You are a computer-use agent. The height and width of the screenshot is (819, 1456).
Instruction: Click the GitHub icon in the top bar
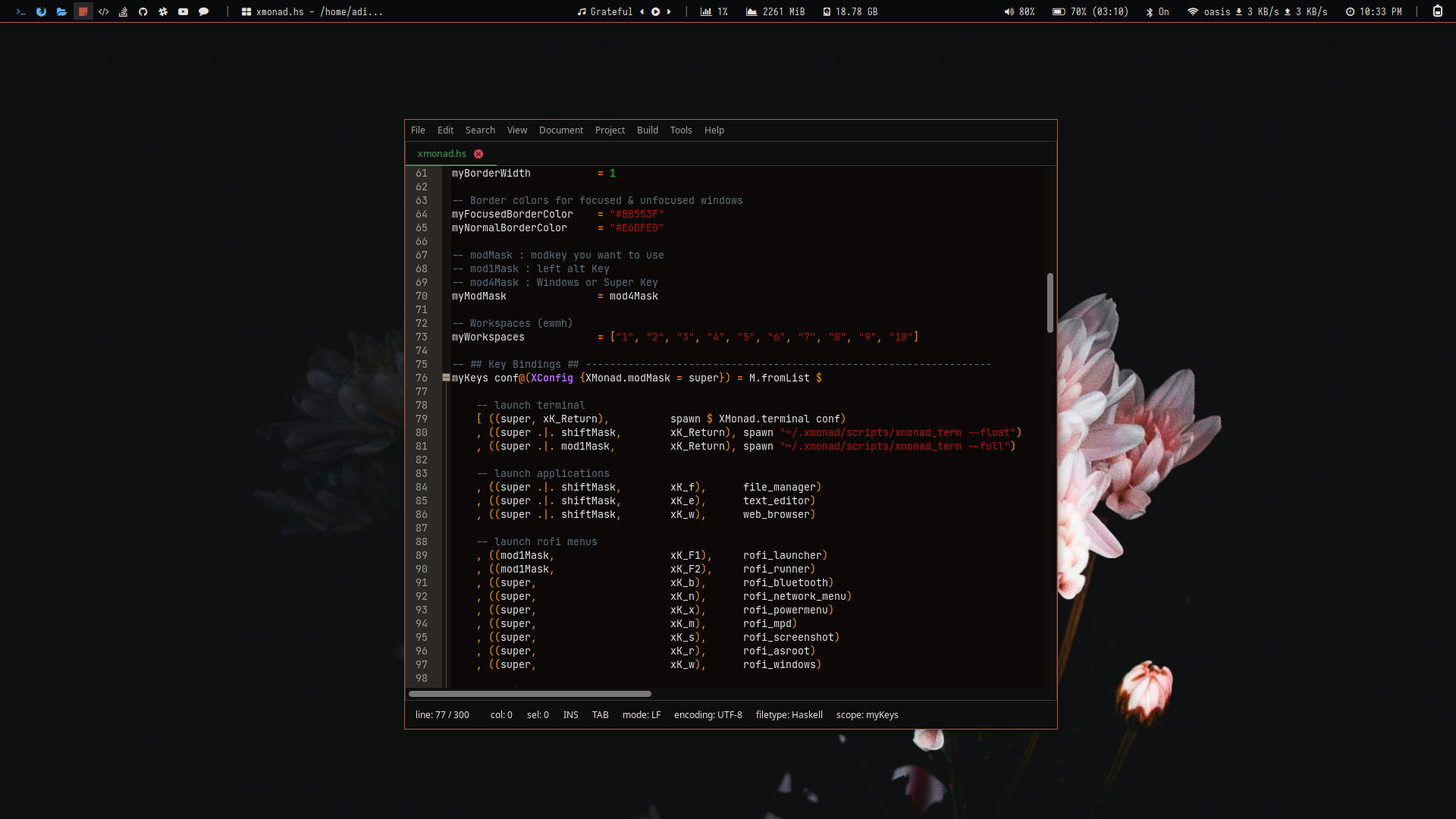coord(143,11)
